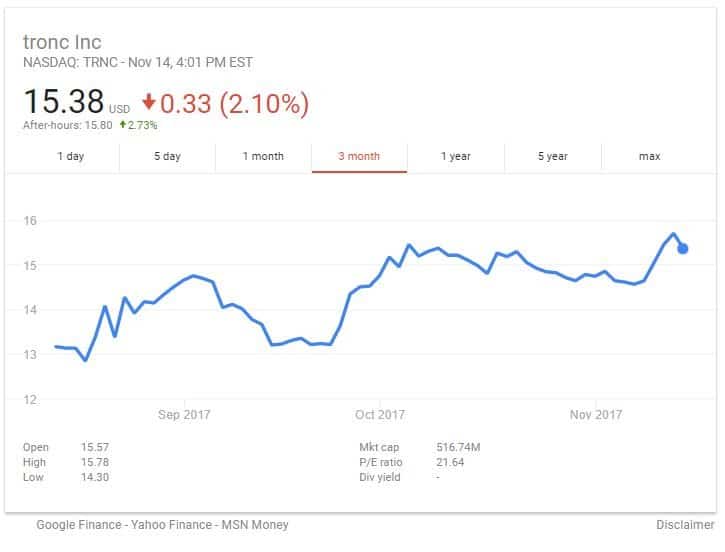Screen dimensions: 725x552
Task: Click the Nov 2017 axis label
Action: coord(596,414)
